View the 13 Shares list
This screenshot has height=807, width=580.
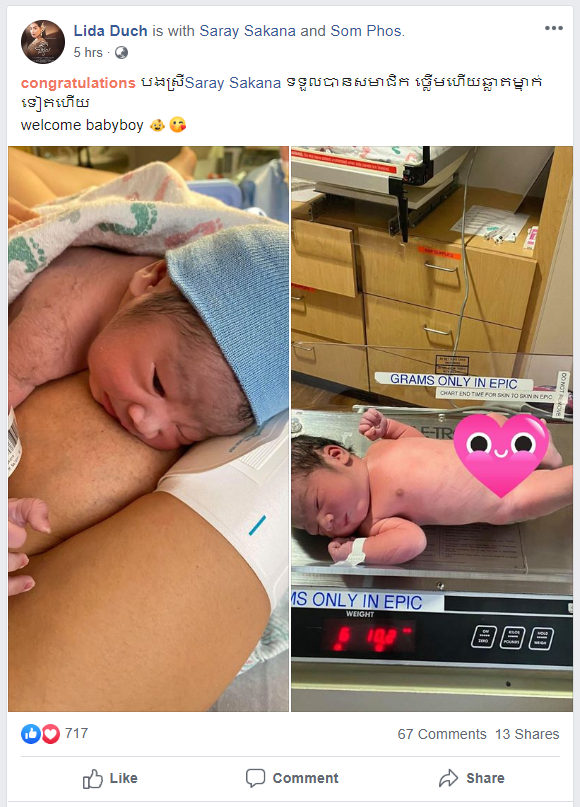(527, 734)
